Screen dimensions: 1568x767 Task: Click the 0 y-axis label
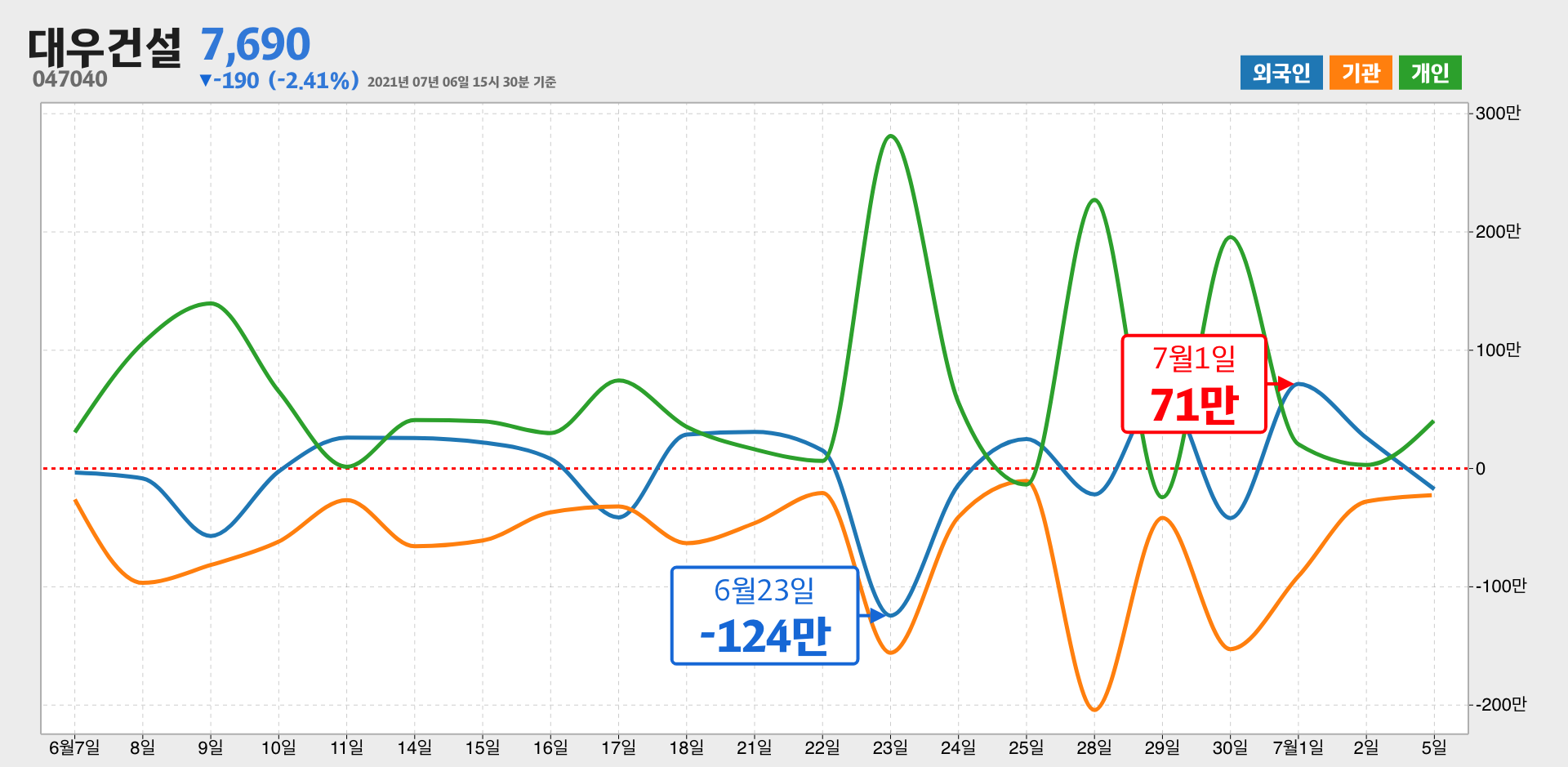1481,469
